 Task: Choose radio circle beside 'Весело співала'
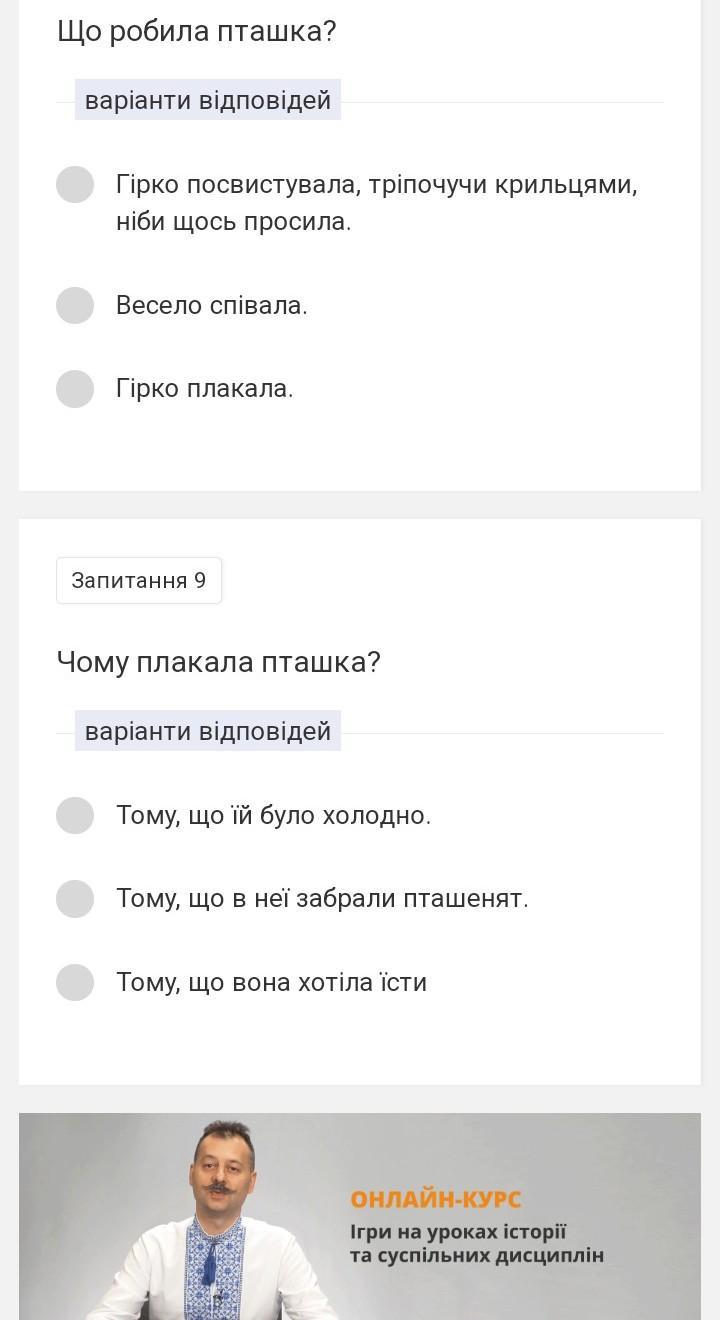[75, 305]
